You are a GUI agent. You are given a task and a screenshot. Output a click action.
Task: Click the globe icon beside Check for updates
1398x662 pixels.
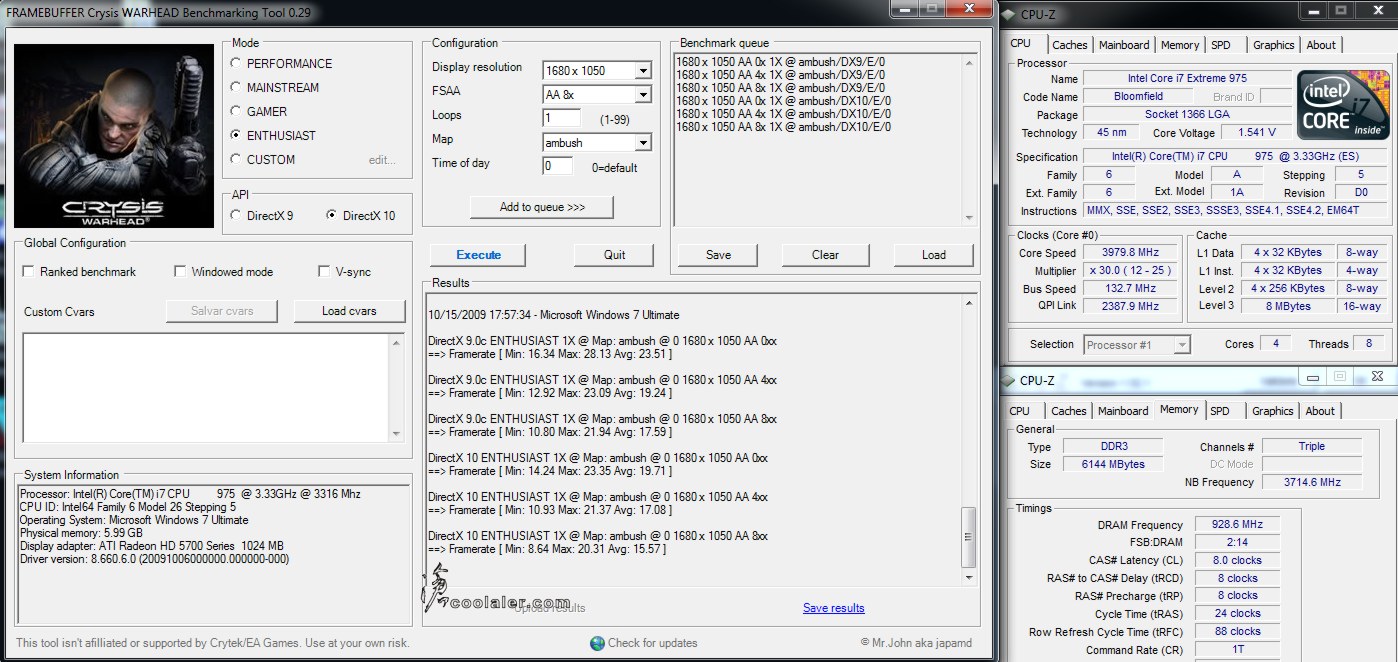tap(597, 643)
